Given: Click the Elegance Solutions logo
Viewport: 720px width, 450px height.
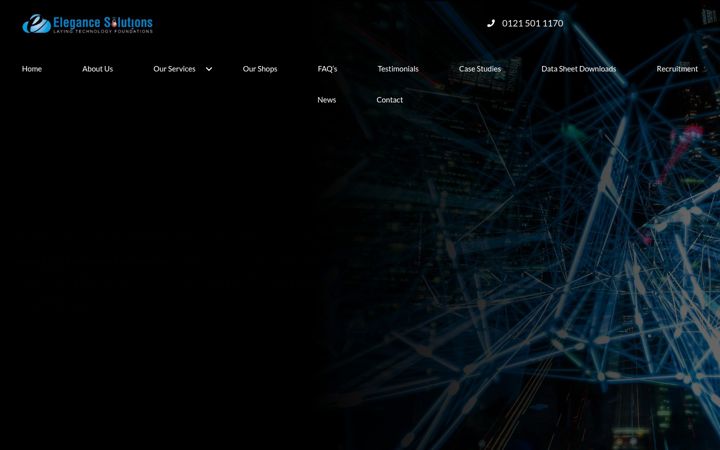Looking at the screenshot, I should tap(87, 24).
